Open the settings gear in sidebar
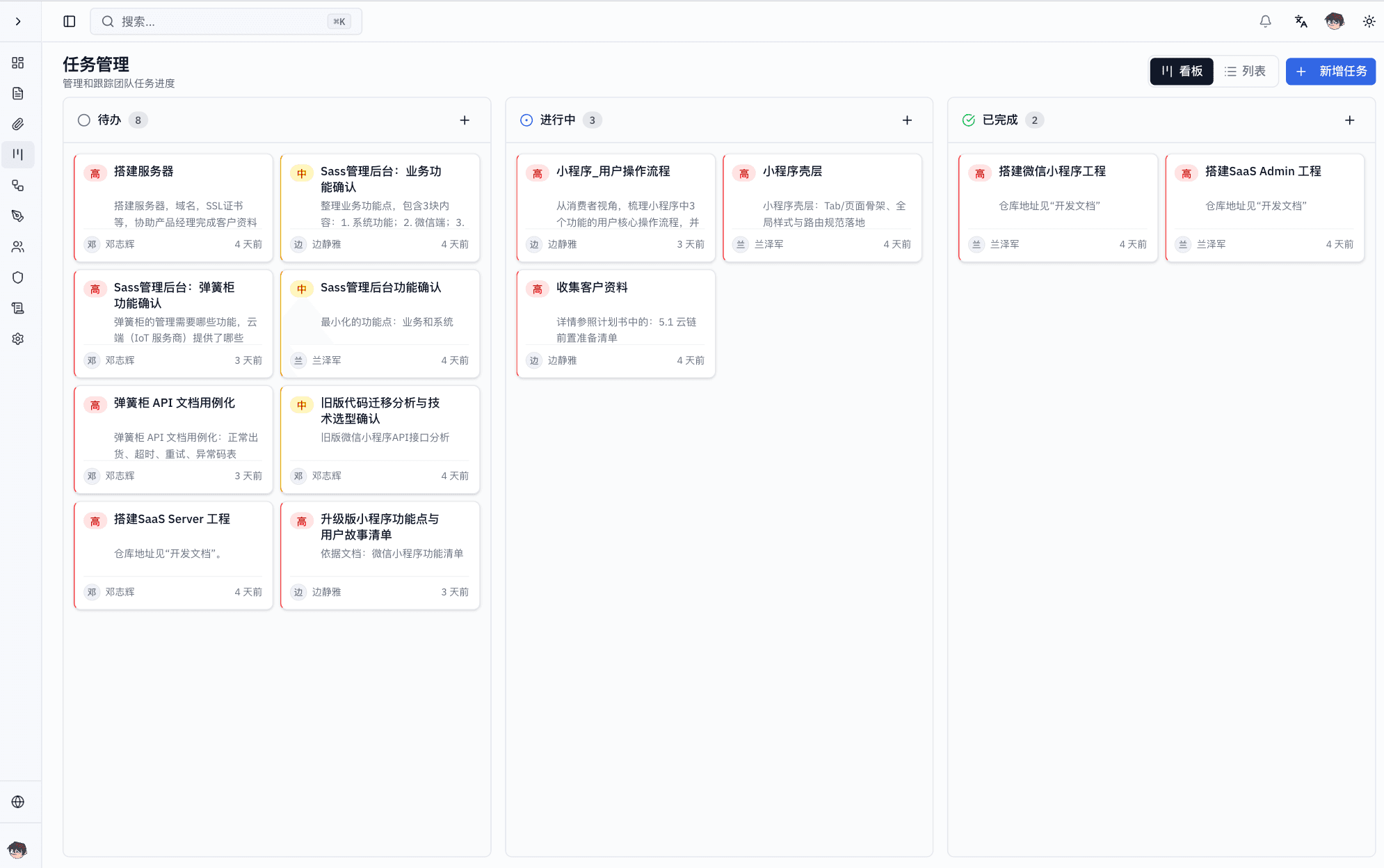This screenshot has width=1384, height=868. tap(18, 339)
